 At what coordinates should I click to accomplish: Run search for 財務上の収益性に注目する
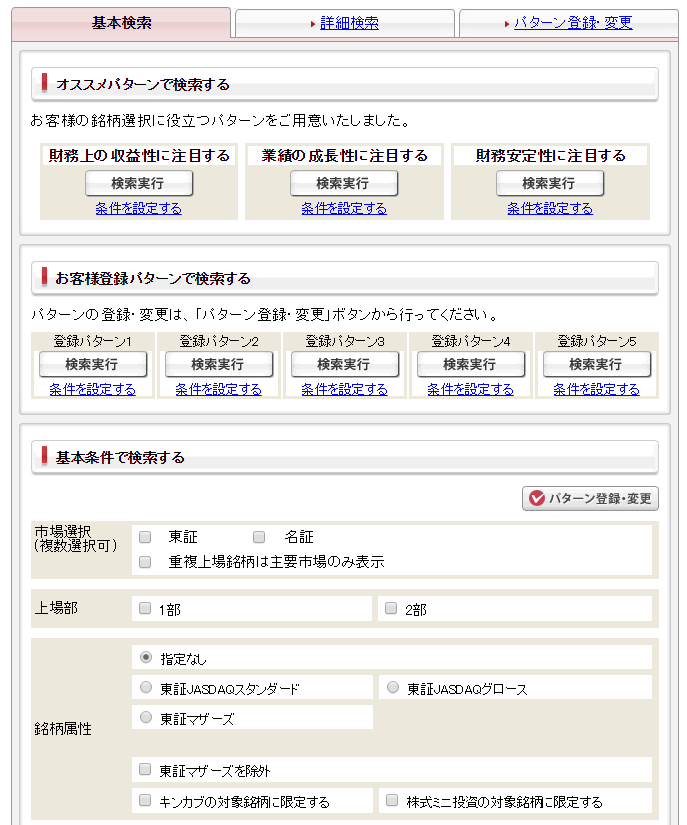[138, 184]
